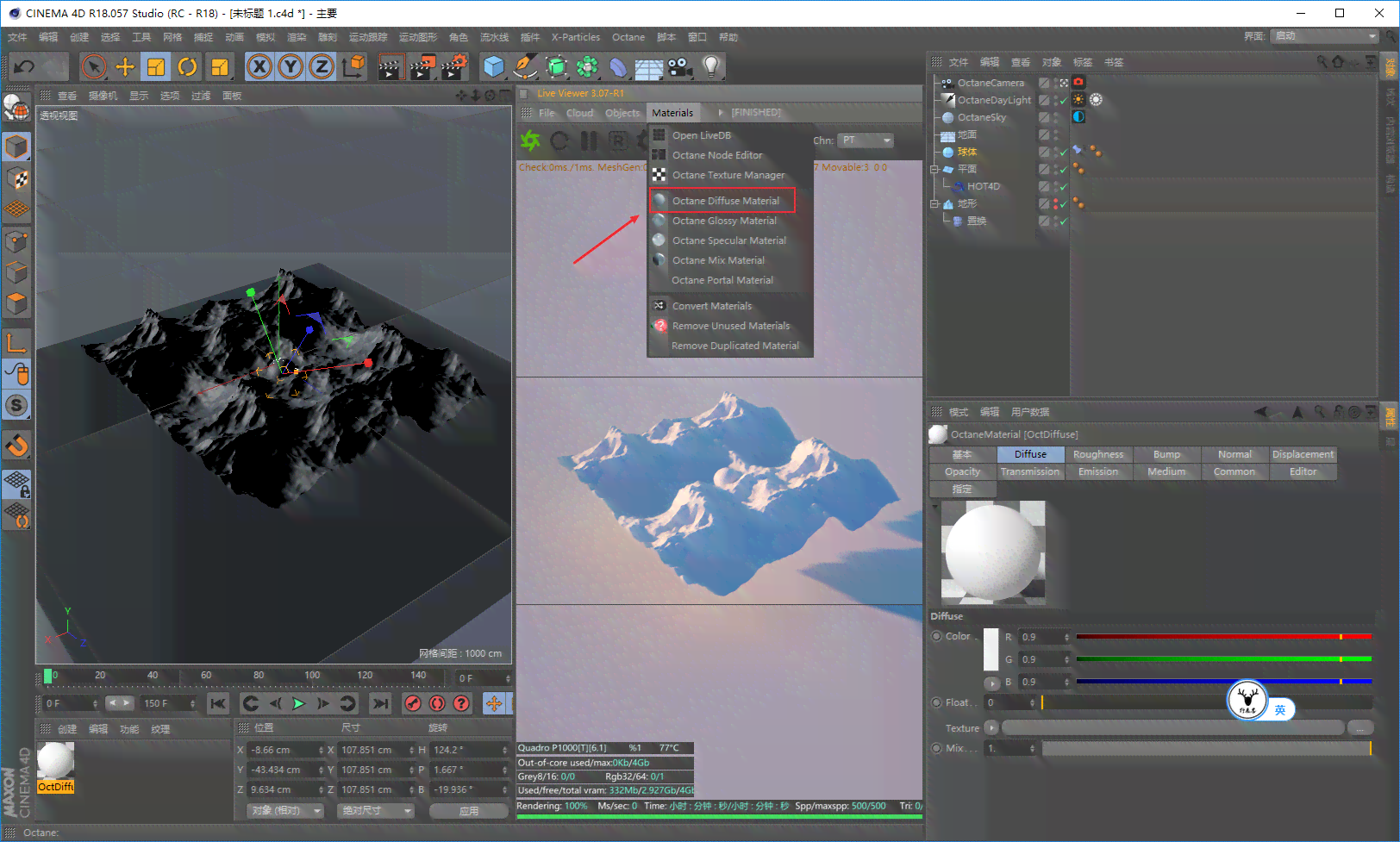
Task: Start Octane Live Viewer green render icon
Action: 530,140
